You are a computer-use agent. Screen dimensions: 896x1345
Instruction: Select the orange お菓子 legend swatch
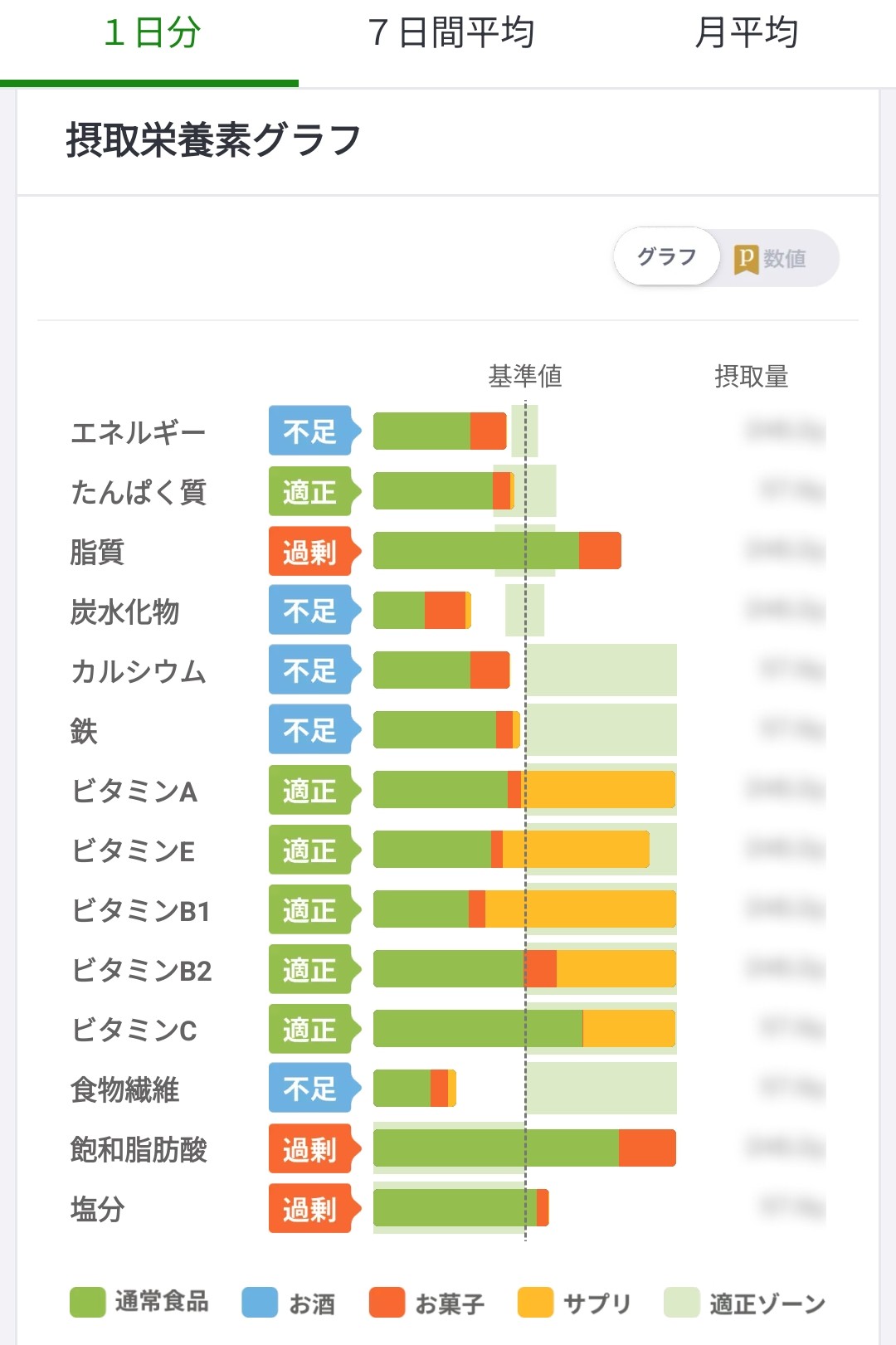click(x=387, y=1303)
